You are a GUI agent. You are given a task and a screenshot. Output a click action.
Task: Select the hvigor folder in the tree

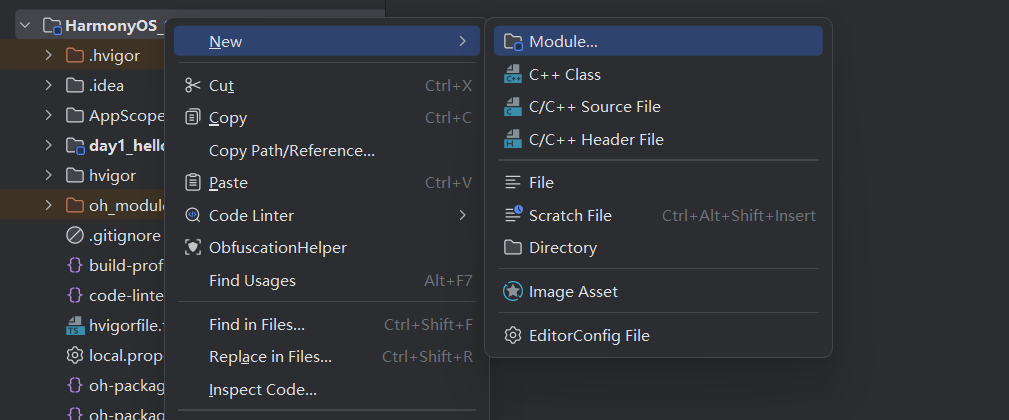click(82, 175)
